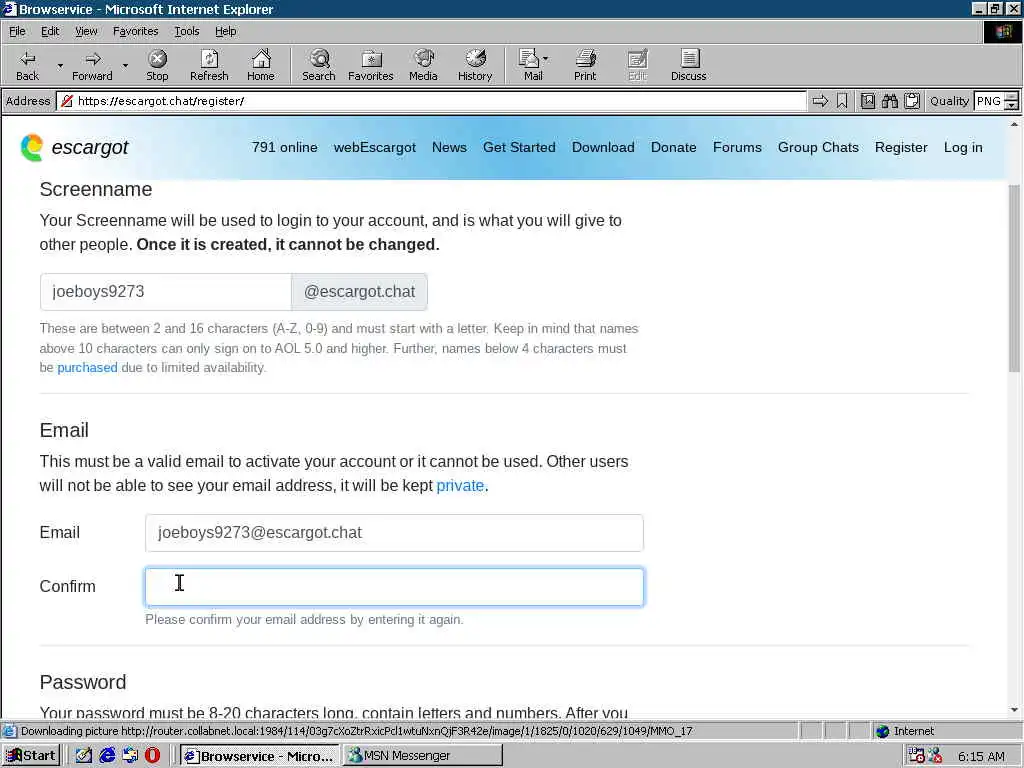Stop loading with the Stop button
The height and width of the screenshot is (768, 1024).
(157, 65)
